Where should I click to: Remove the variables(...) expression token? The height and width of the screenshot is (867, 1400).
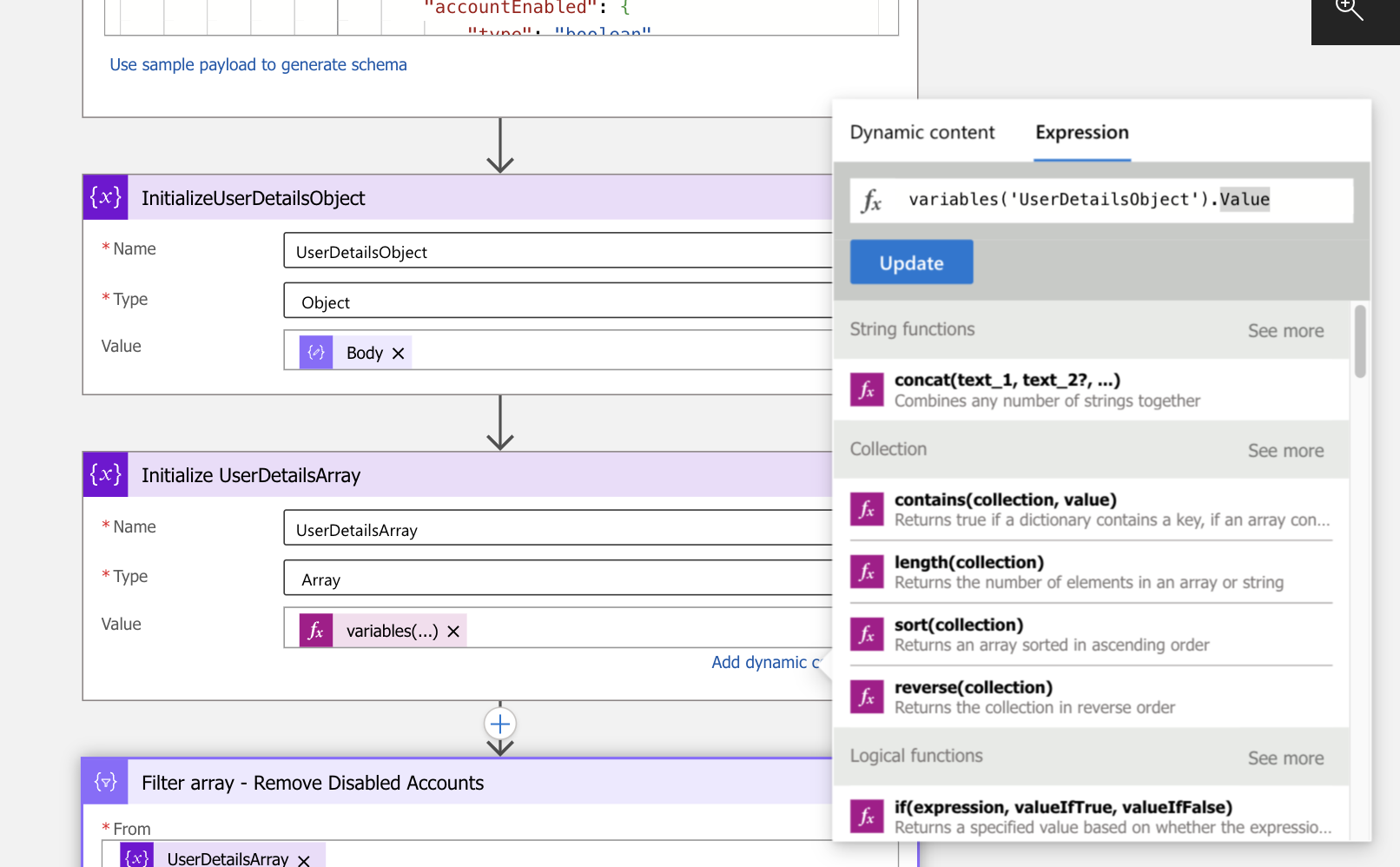pos(453,632)
